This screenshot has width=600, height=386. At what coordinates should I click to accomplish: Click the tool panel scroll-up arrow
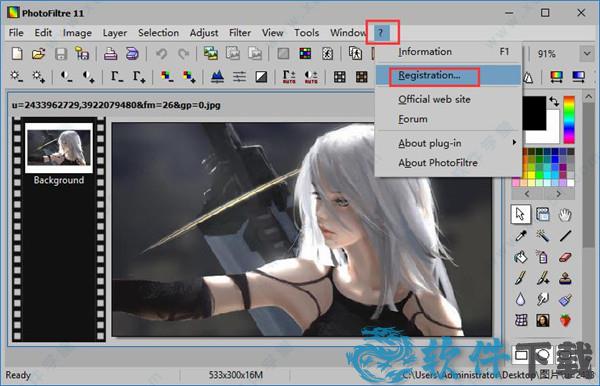[x=588, y=97]
